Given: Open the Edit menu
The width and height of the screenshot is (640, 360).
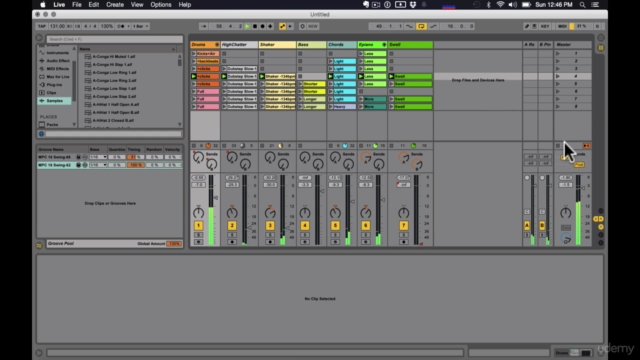Looking at the screenshot, I should (x=94, y=5).
